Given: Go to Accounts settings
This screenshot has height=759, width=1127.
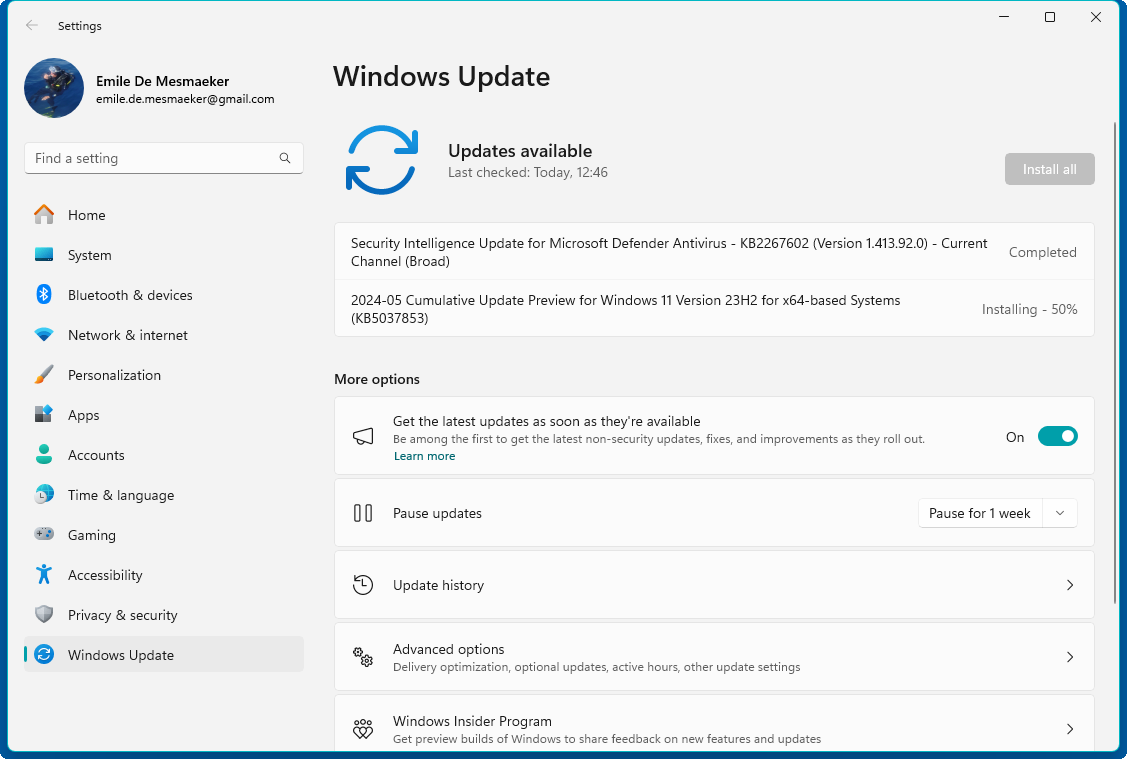Looking at the screenshot, I should coord(164,455).
